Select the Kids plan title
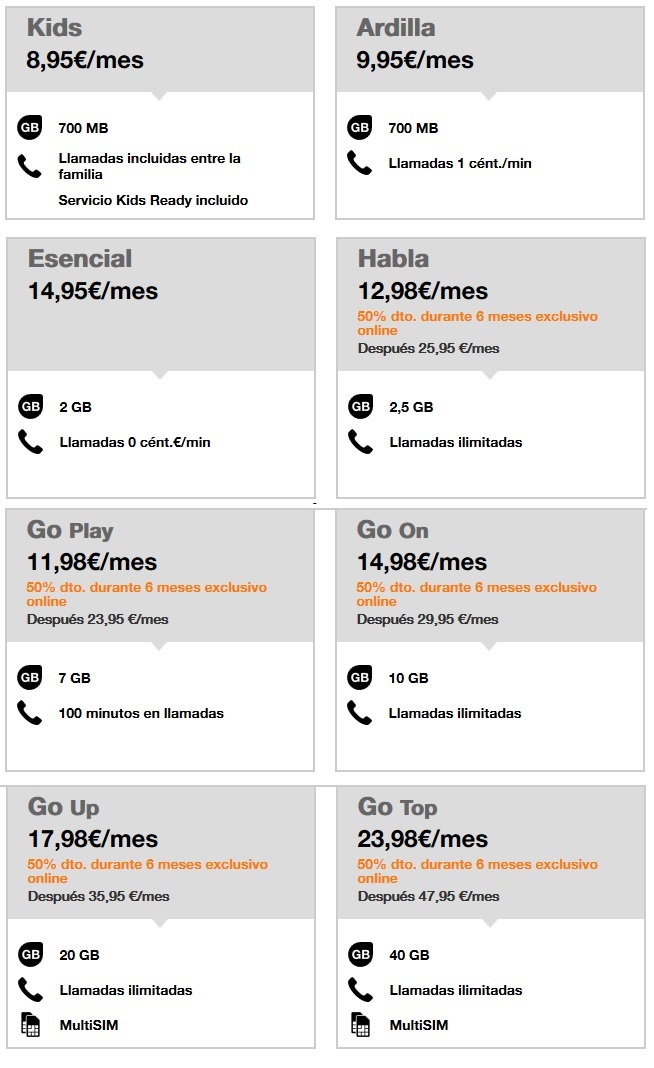Viewport: 654px width, 1068px height. pyautogui.click(x=54, y=27)
